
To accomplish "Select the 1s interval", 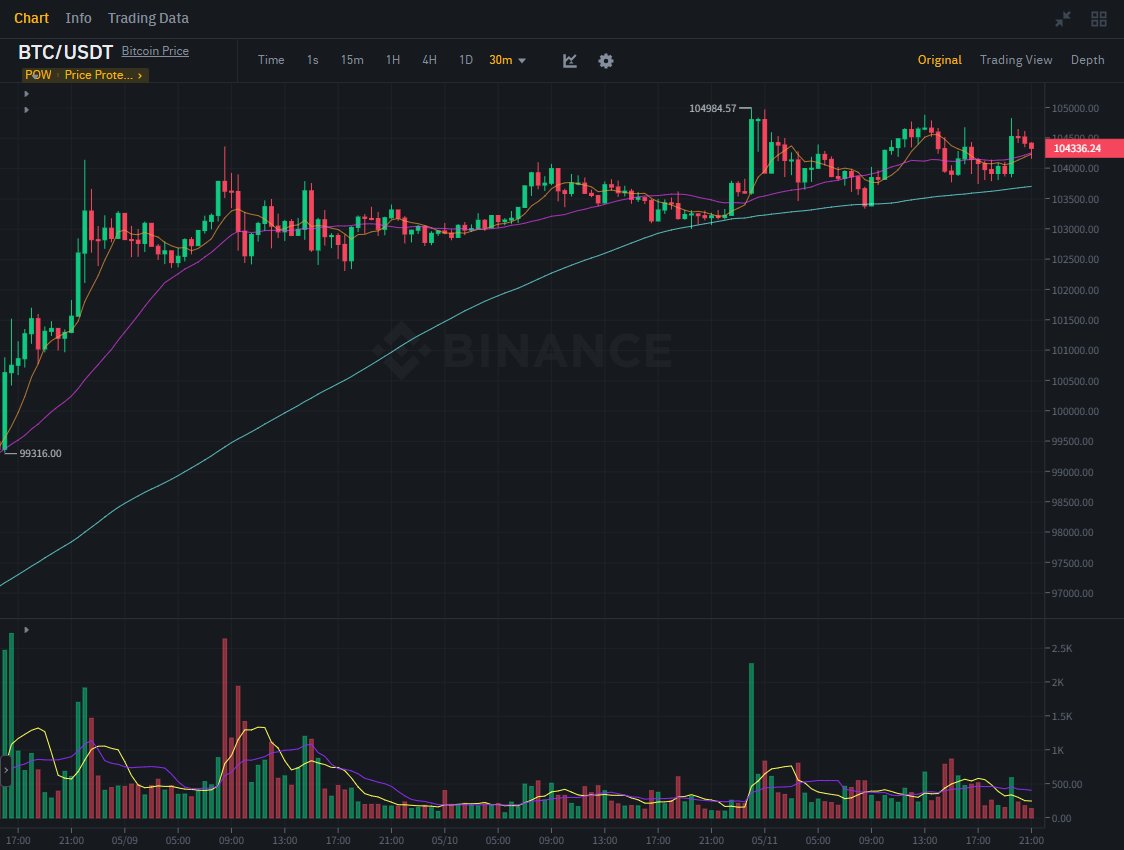I will [x=313, y=60].
